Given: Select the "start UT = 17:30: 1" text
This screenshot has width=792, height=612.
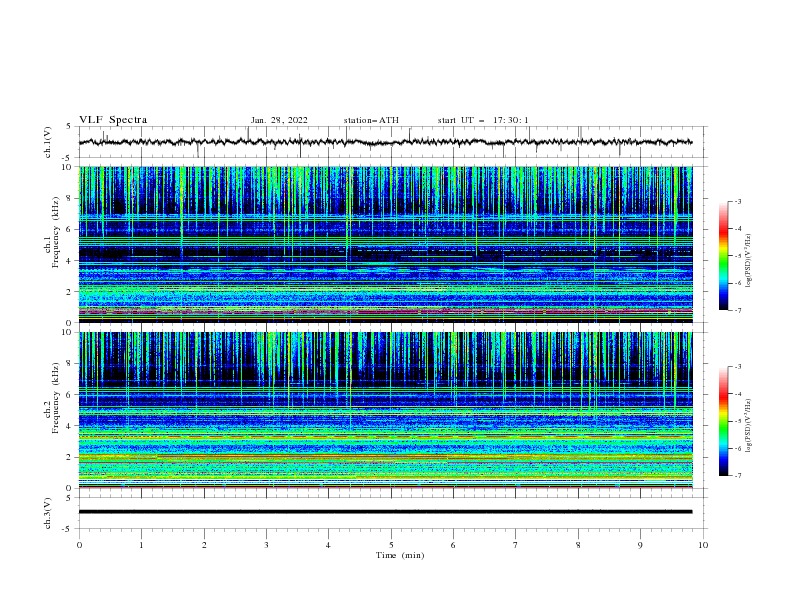Looking at the screenshot, I should click(483, 120).
